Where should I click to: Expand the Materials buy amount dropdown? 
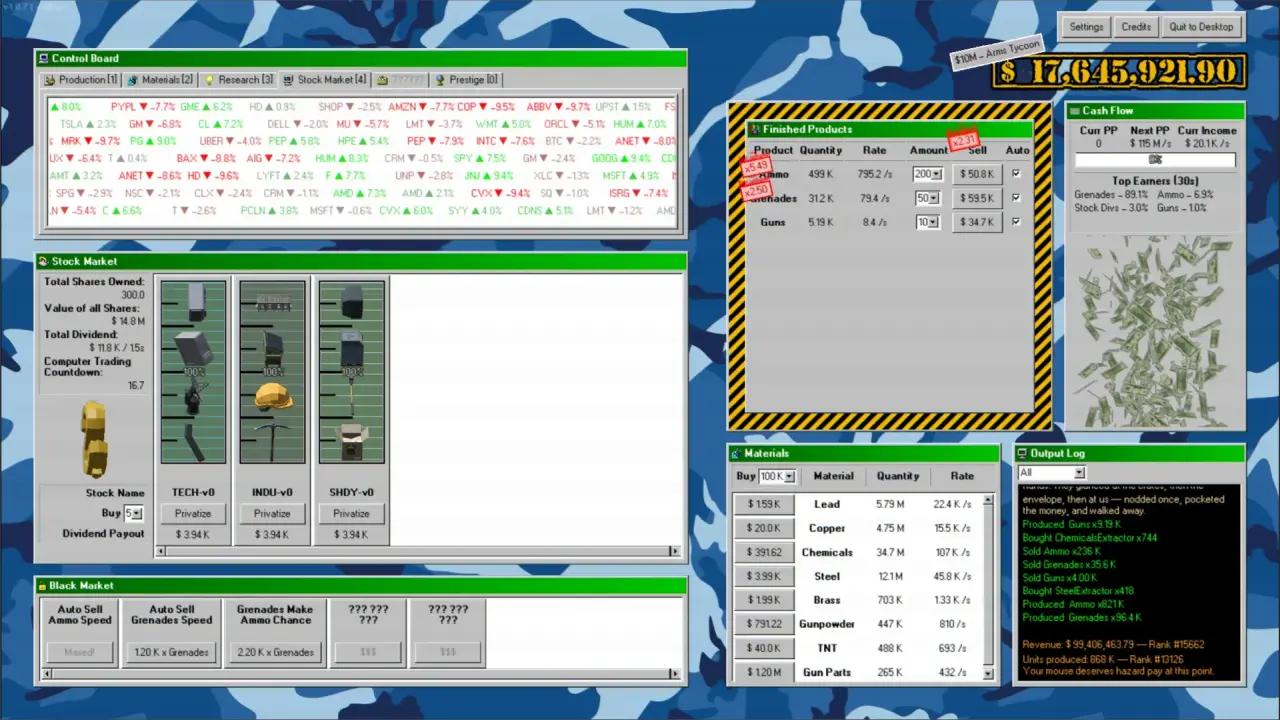(x=789, y=477)
